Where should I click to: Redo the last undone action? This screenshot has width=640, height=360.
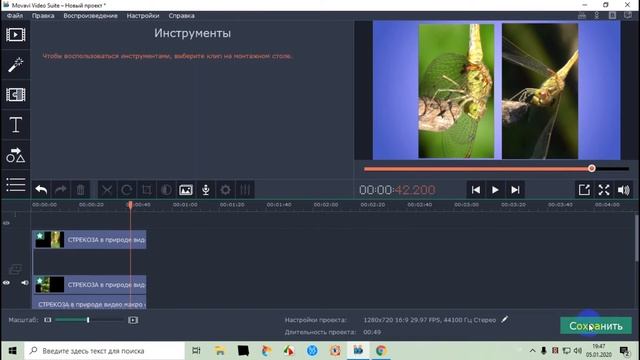click(61, 190)
